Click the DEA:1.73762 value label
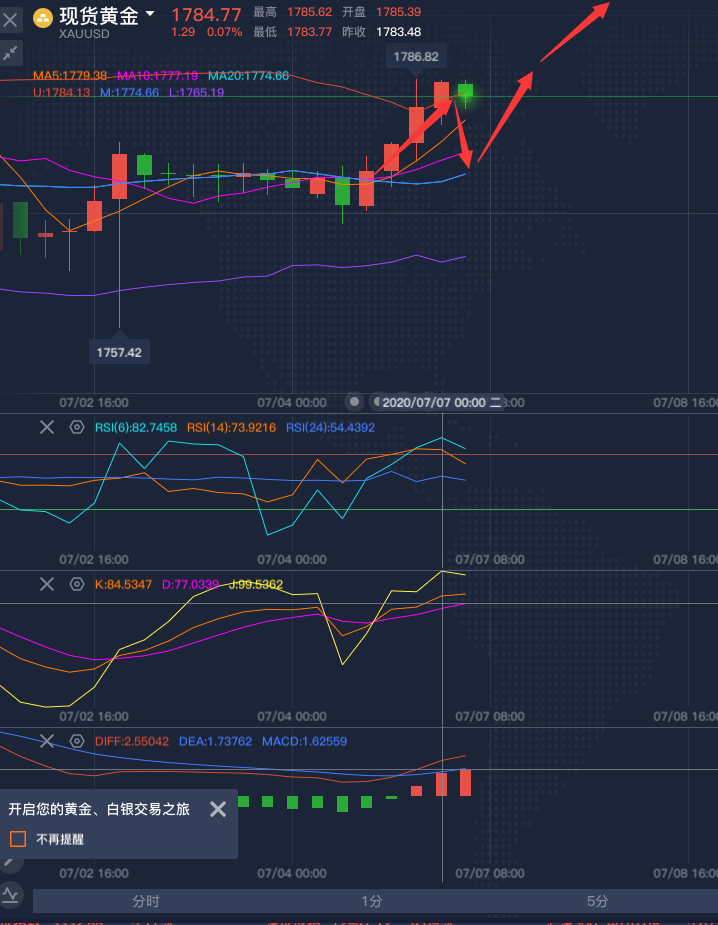718x925 pixels. (215, 741)
